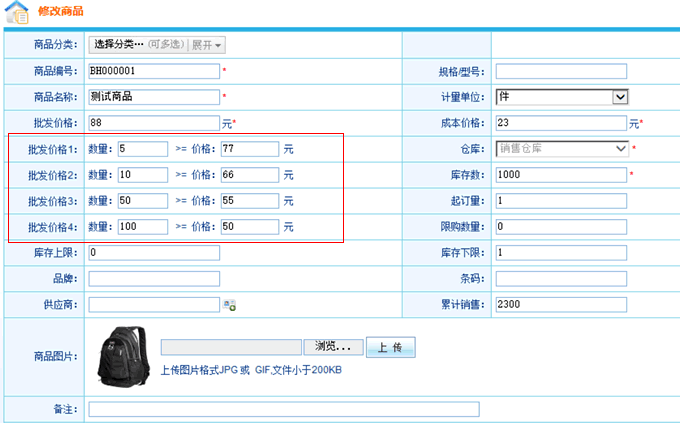This screenshot has height=423, width=680.
Task: Click the 商品名称 input field
Action: click(154, 97)
